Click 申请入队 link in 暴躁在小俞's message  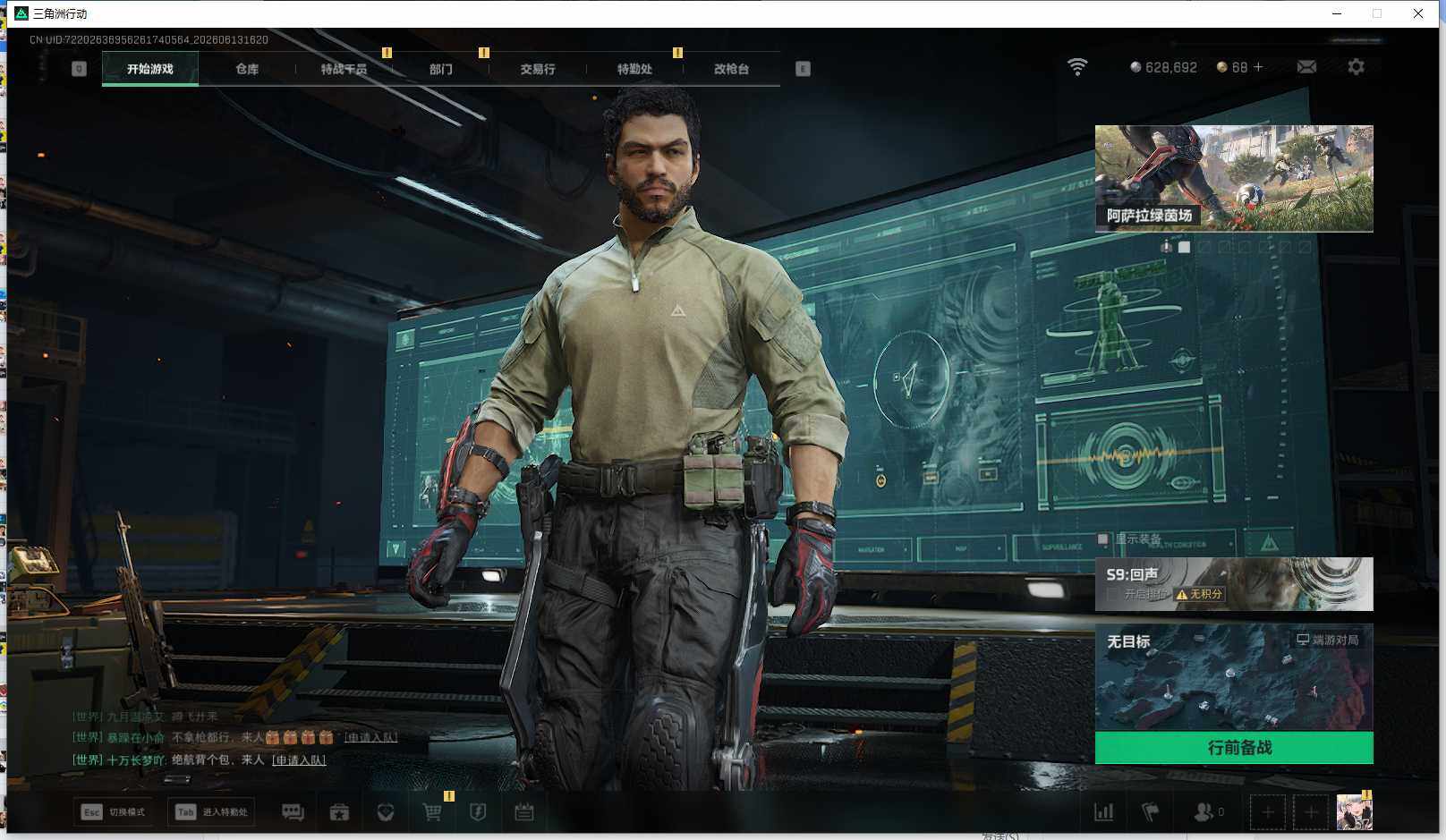[x=370, y=737]
